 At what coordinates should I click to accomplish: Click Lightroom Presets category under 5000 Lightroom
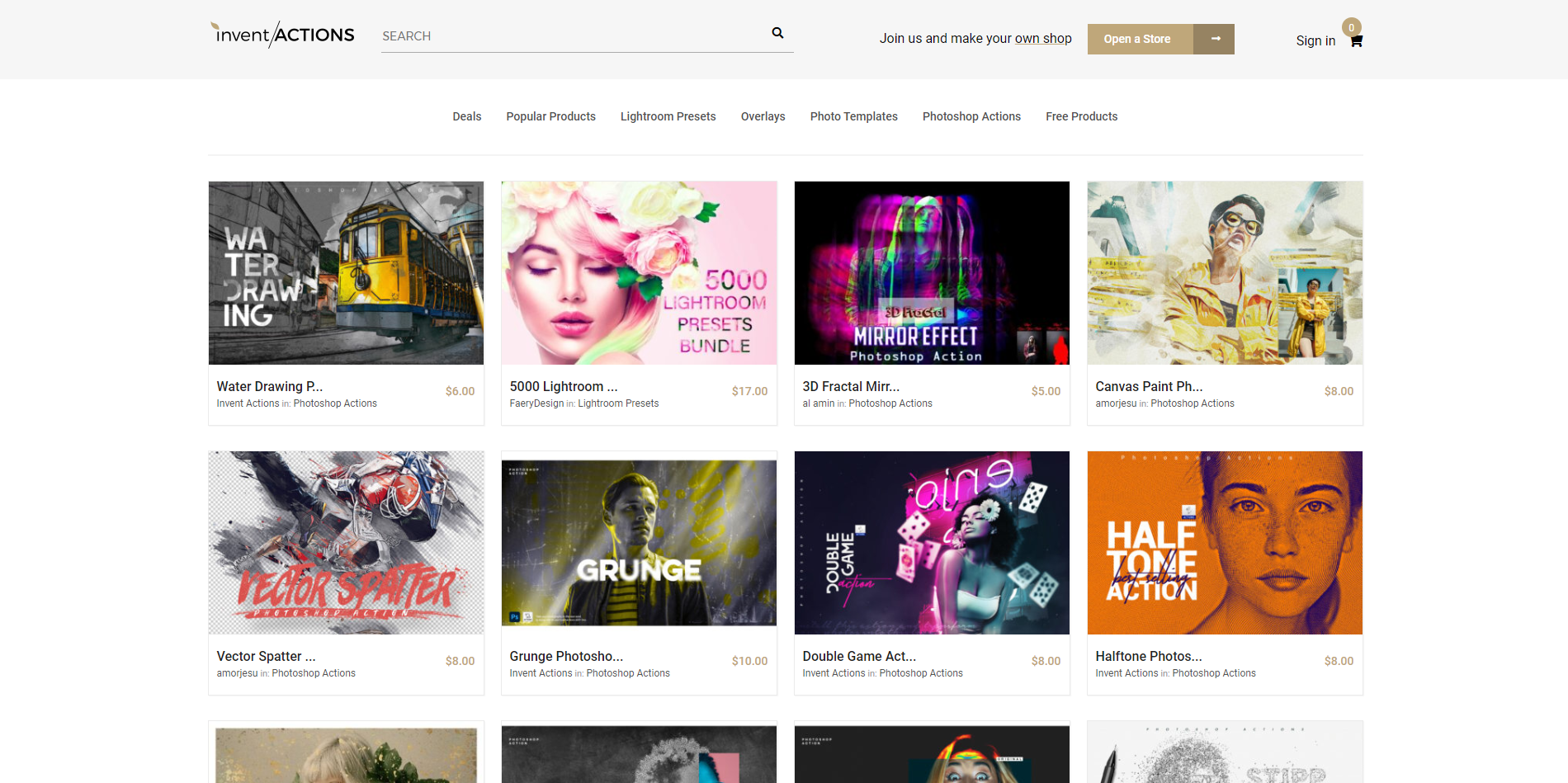click(x=618, y=403)
